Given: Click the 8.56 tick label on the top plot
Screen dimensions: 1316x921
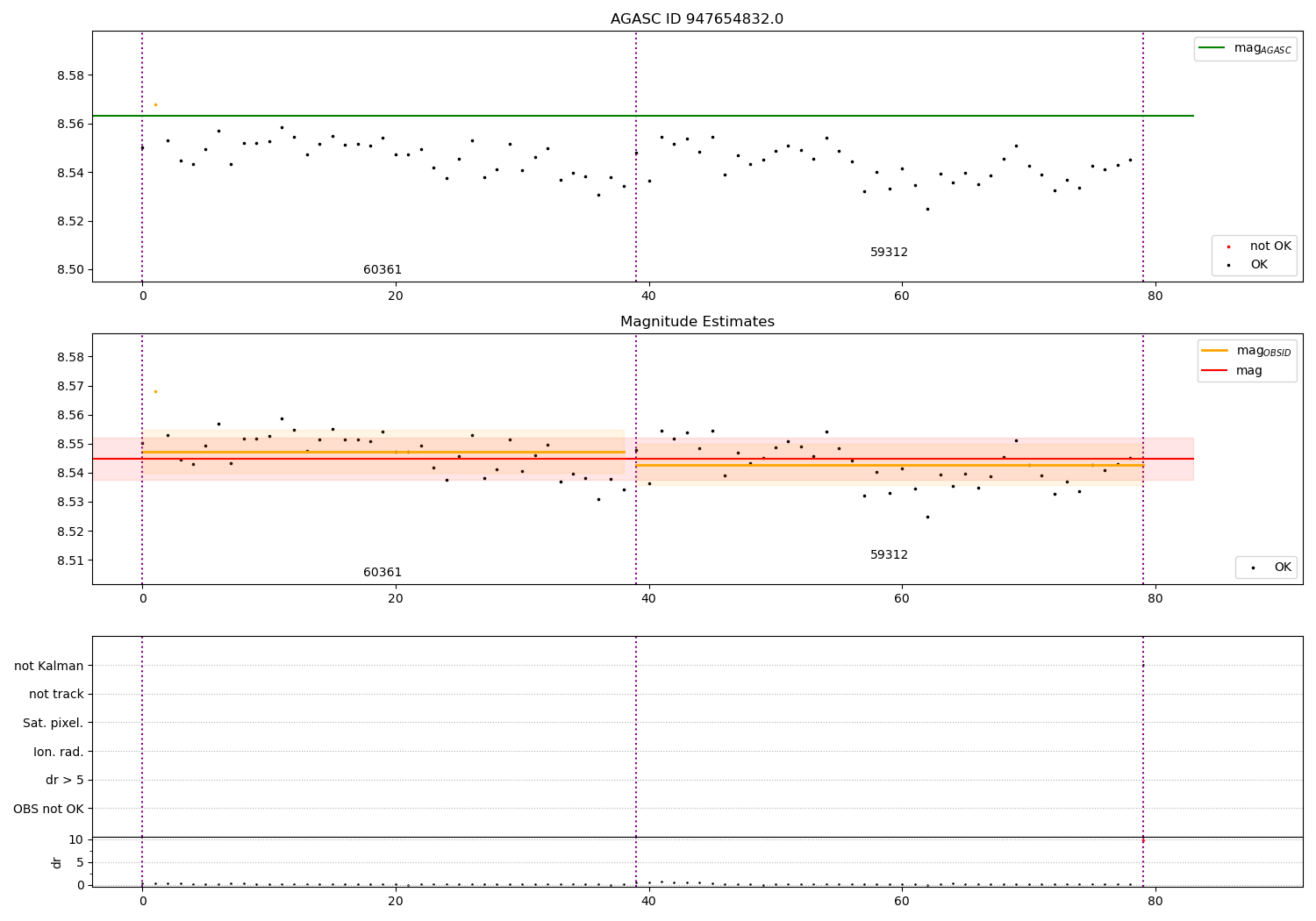Looking at the screenshot, I should coord(70,124).
